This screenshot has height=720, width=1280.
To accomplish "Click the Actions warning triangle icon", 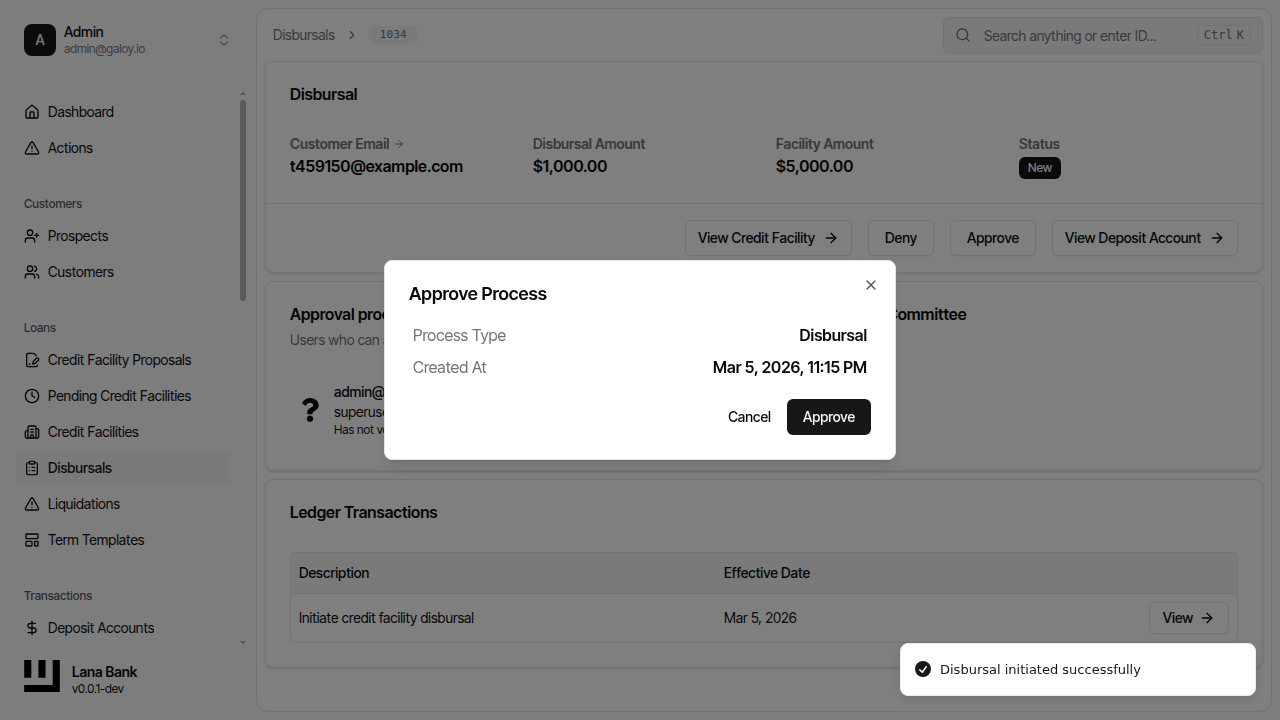I will click(32, 148).
